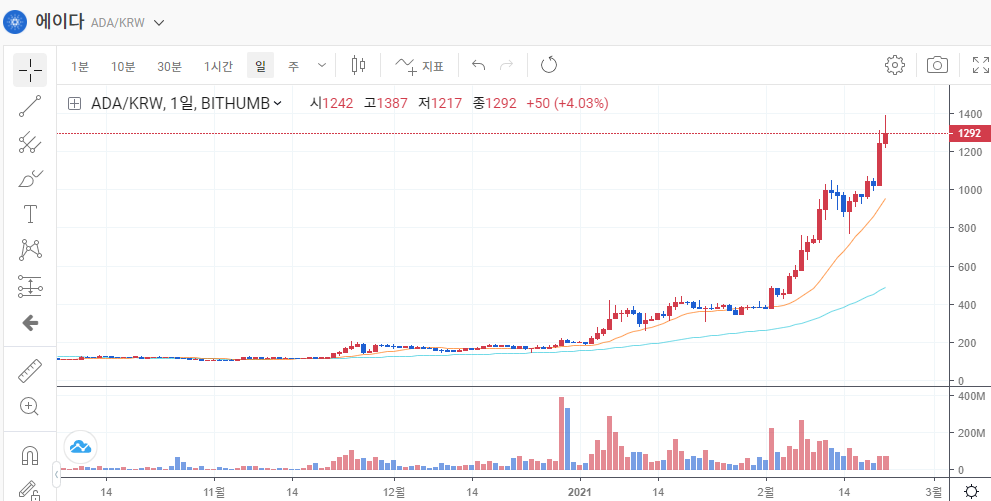Select the 주 weekly interval
The image size is (991, 501).
[x=293, y=66]
